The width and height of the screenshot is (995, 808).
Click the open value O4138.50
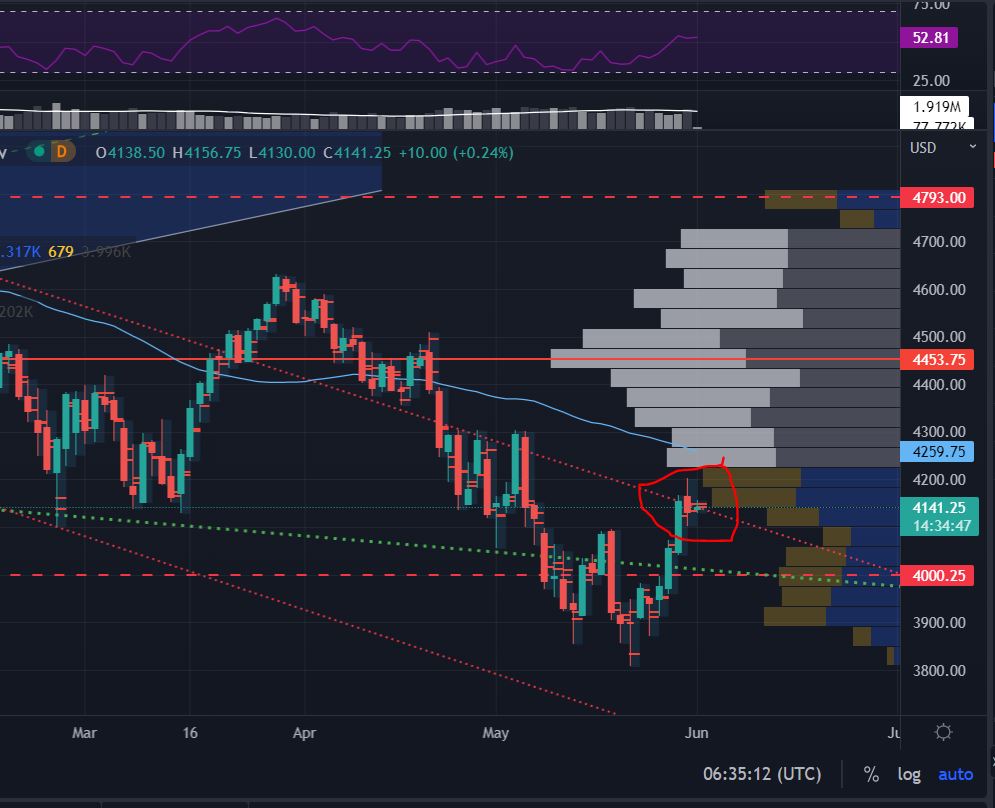(130, 152)
